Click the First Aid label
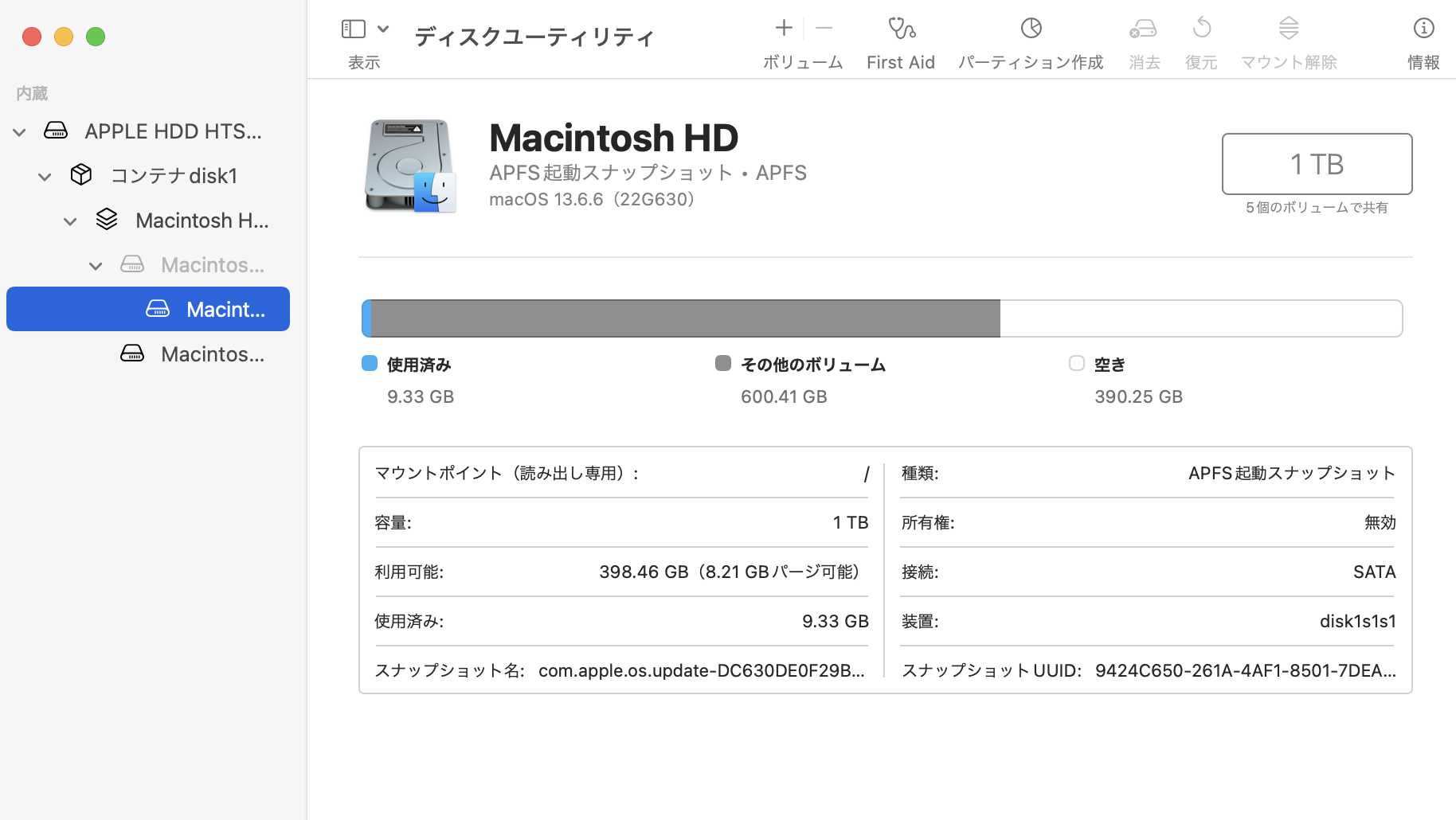 (901, 62)
